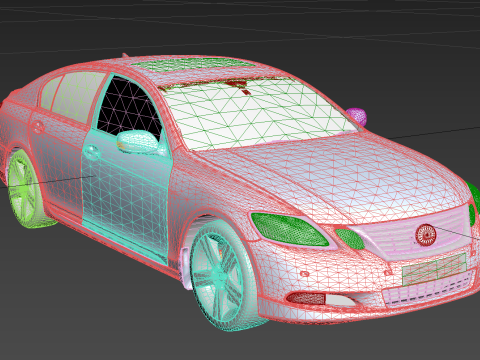The image size is (480, 360).
Task: Select the magenta far-side mirror
Action: click(357, 116)
